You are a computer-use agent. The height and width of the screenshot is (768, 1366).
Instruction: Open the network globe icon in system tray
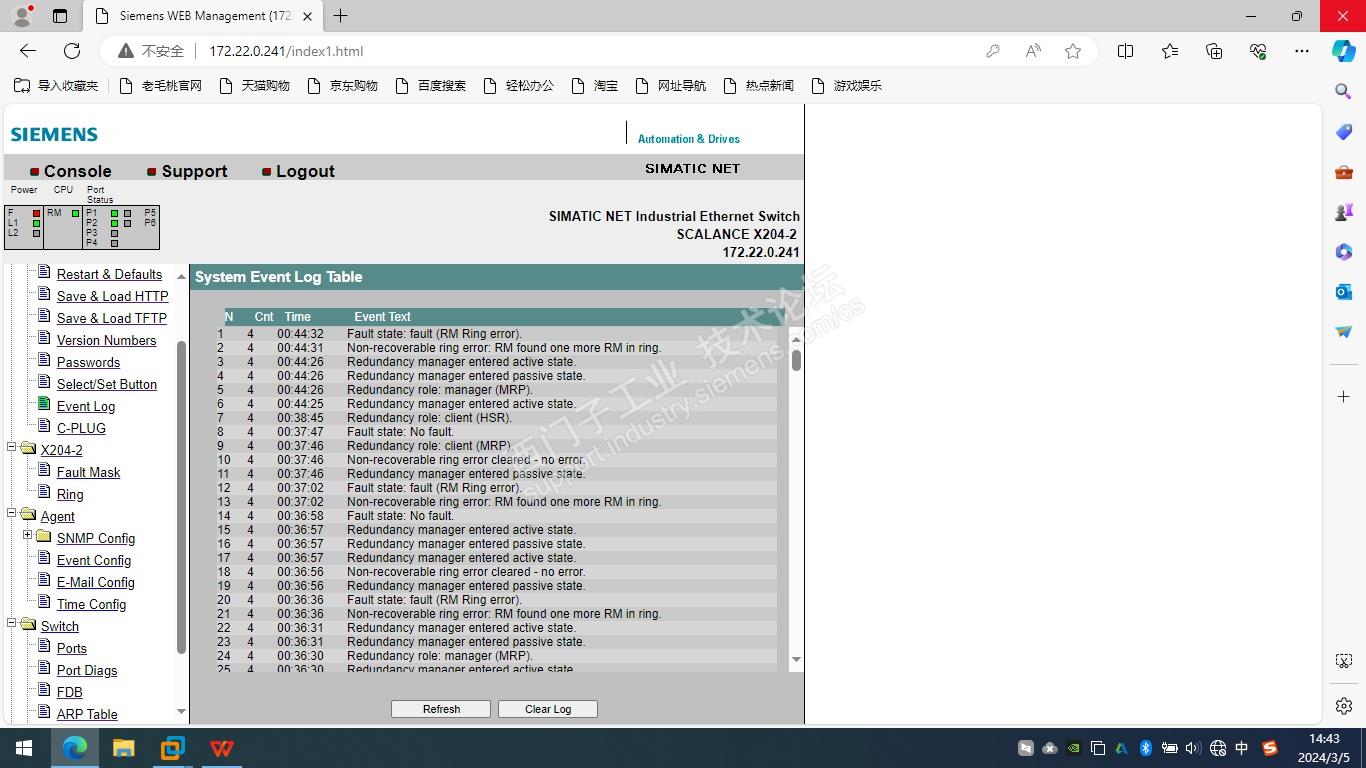pos(1217,748)
